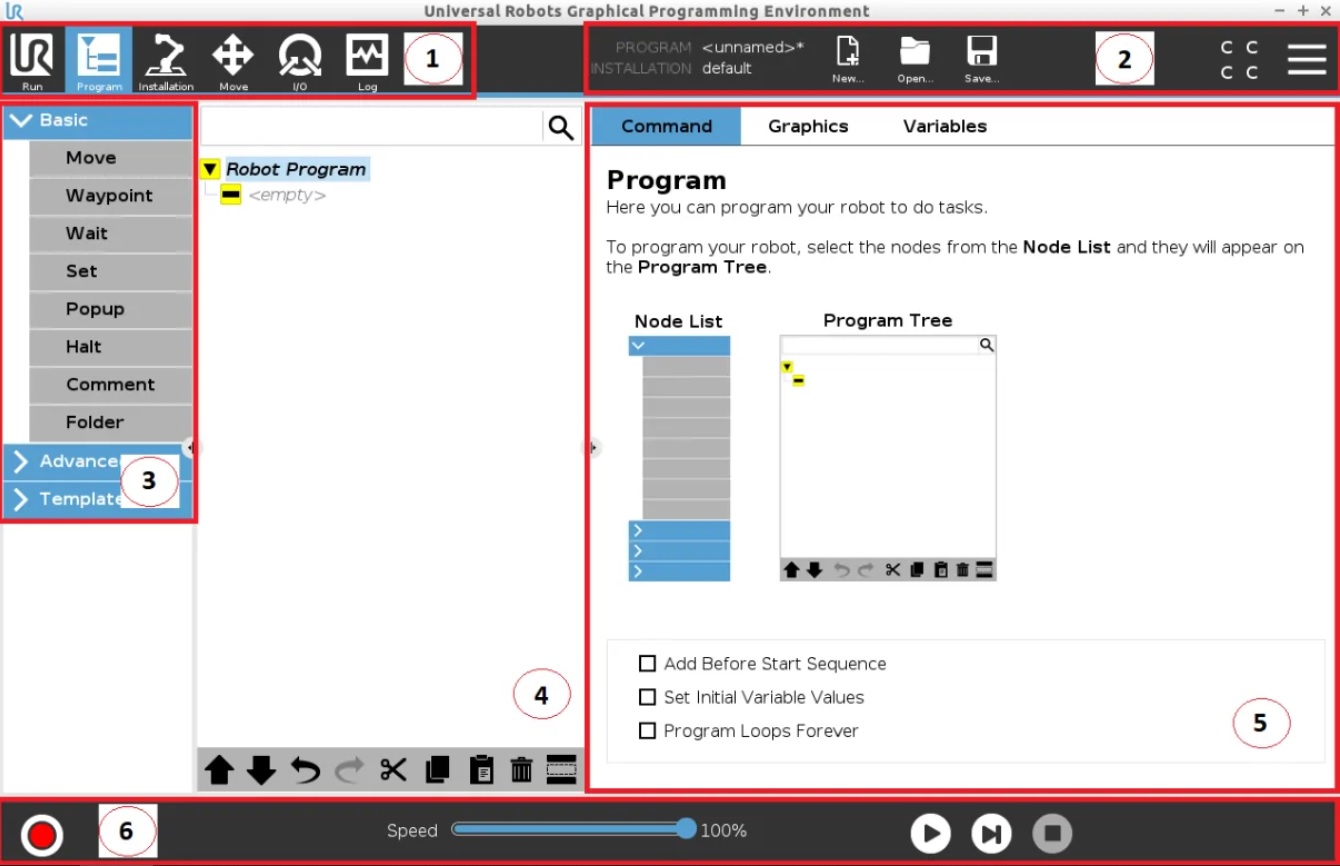1340x866 pixels.
Task: Redo the last program edit
Action: pyautogui.click(x=349, y=770)
